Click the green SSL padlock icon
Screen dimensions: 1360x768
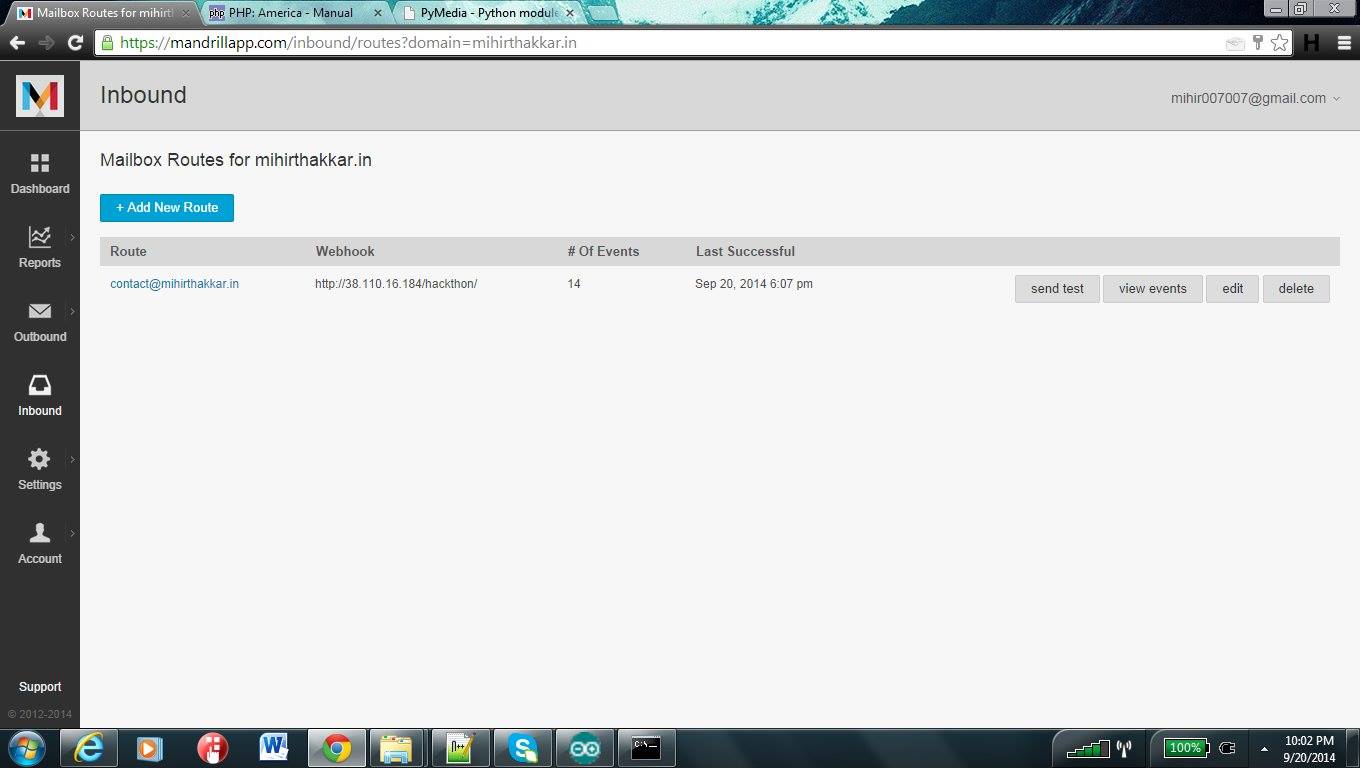tap(108, 43)
